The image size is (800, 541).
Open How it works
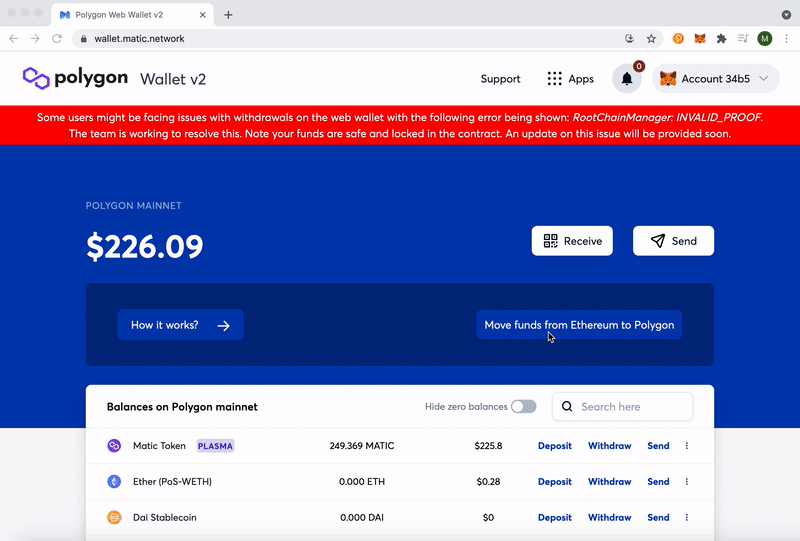[181, 325]
